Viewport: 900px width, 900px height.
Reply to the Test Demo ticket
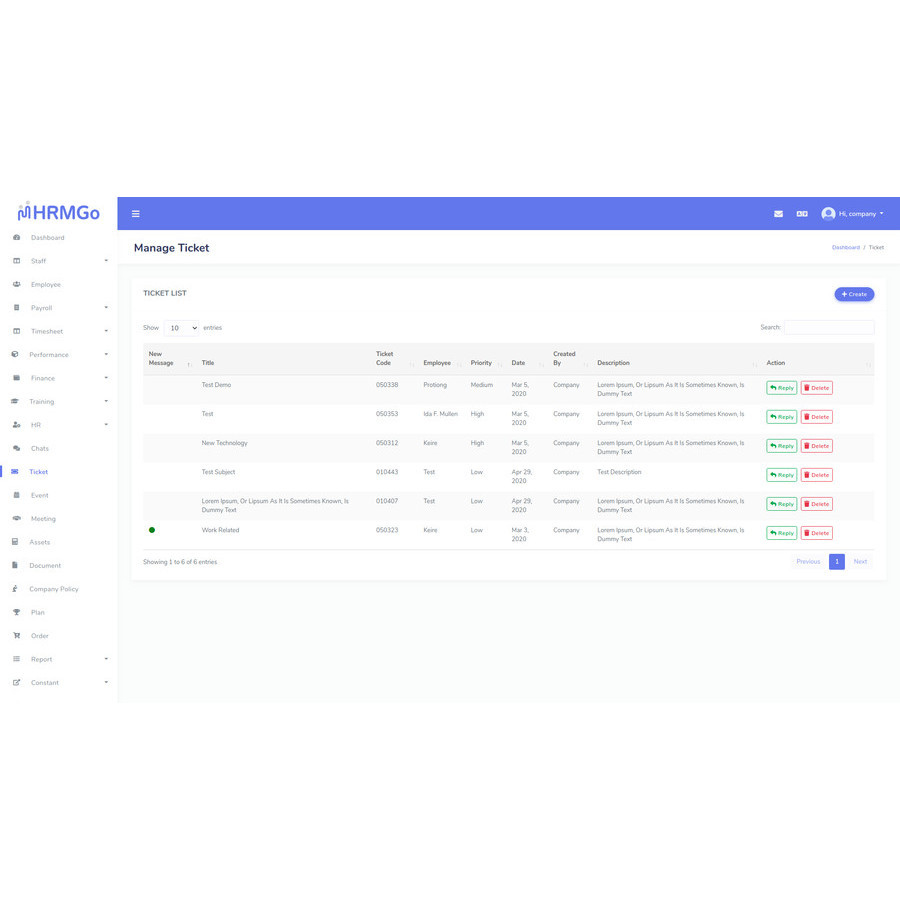781,387
